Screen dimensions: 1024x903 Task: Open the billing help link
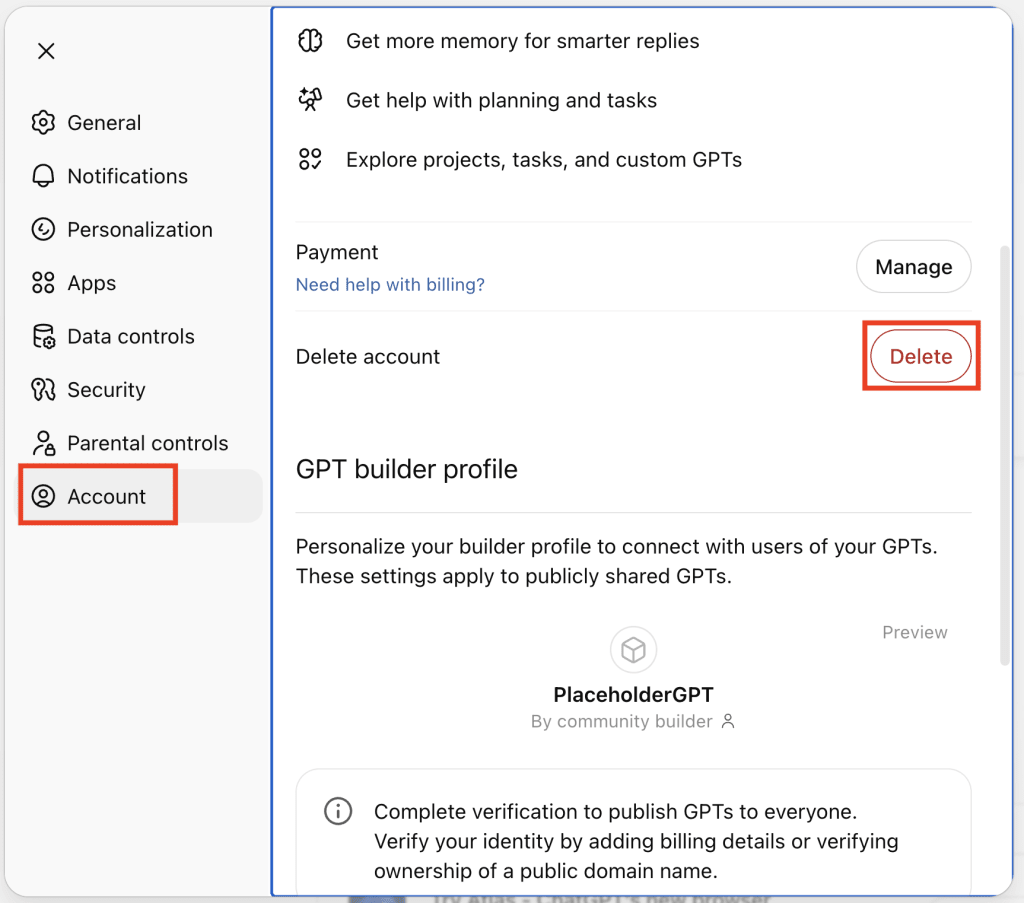[390, 284]
